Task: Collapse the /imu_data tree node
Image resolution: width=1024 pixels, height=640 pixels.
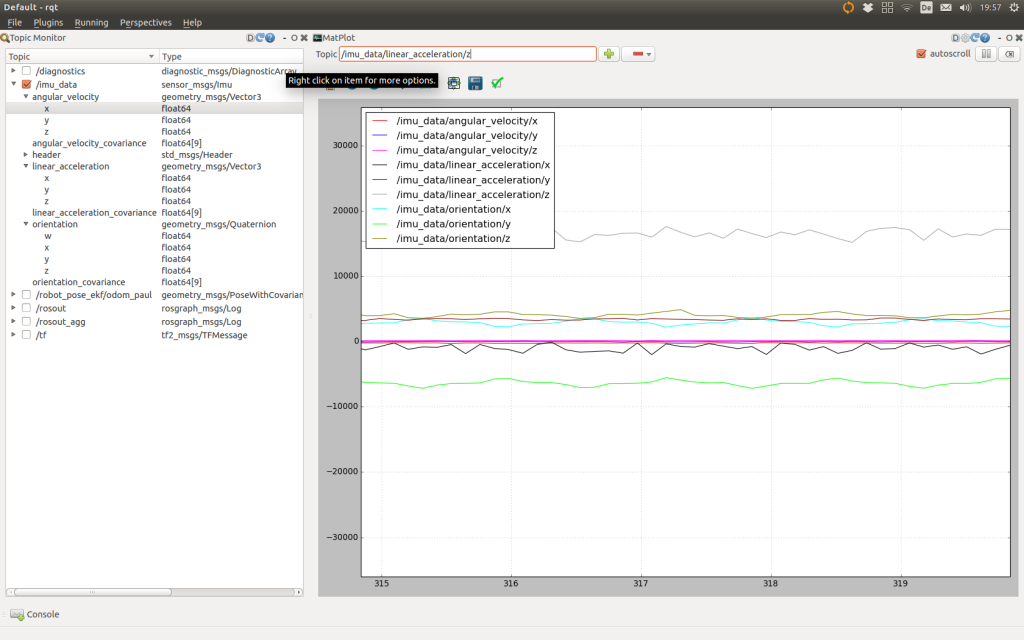Action: [13, 84]
